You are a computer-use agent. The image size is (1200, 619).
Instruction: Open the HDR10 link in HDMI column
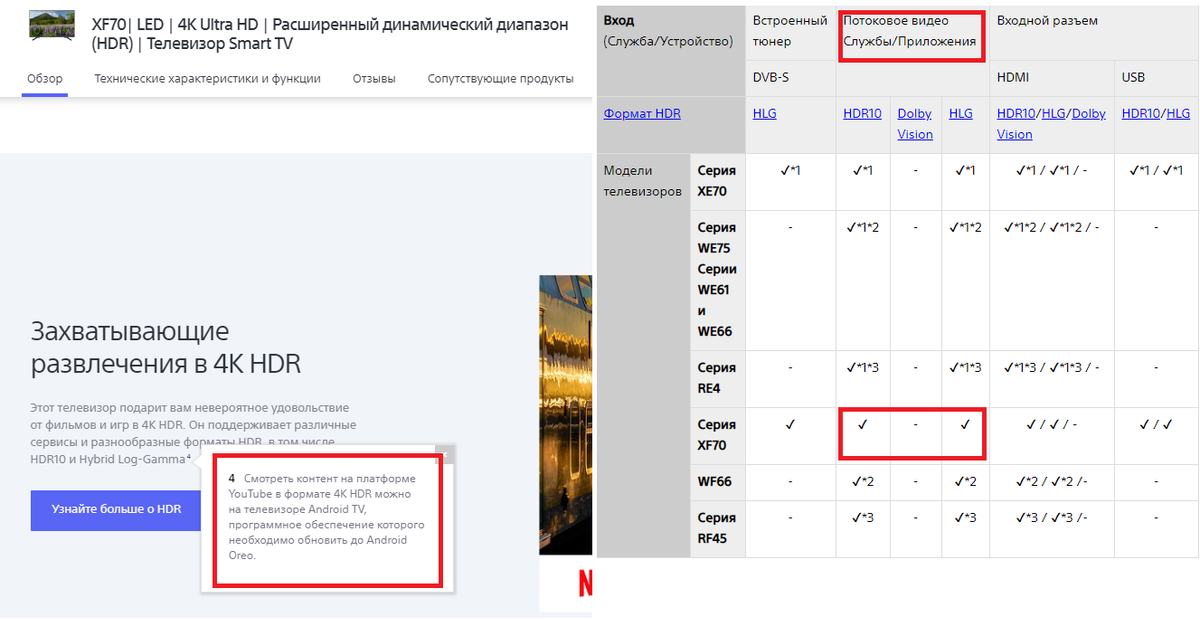pos(1016,114)
